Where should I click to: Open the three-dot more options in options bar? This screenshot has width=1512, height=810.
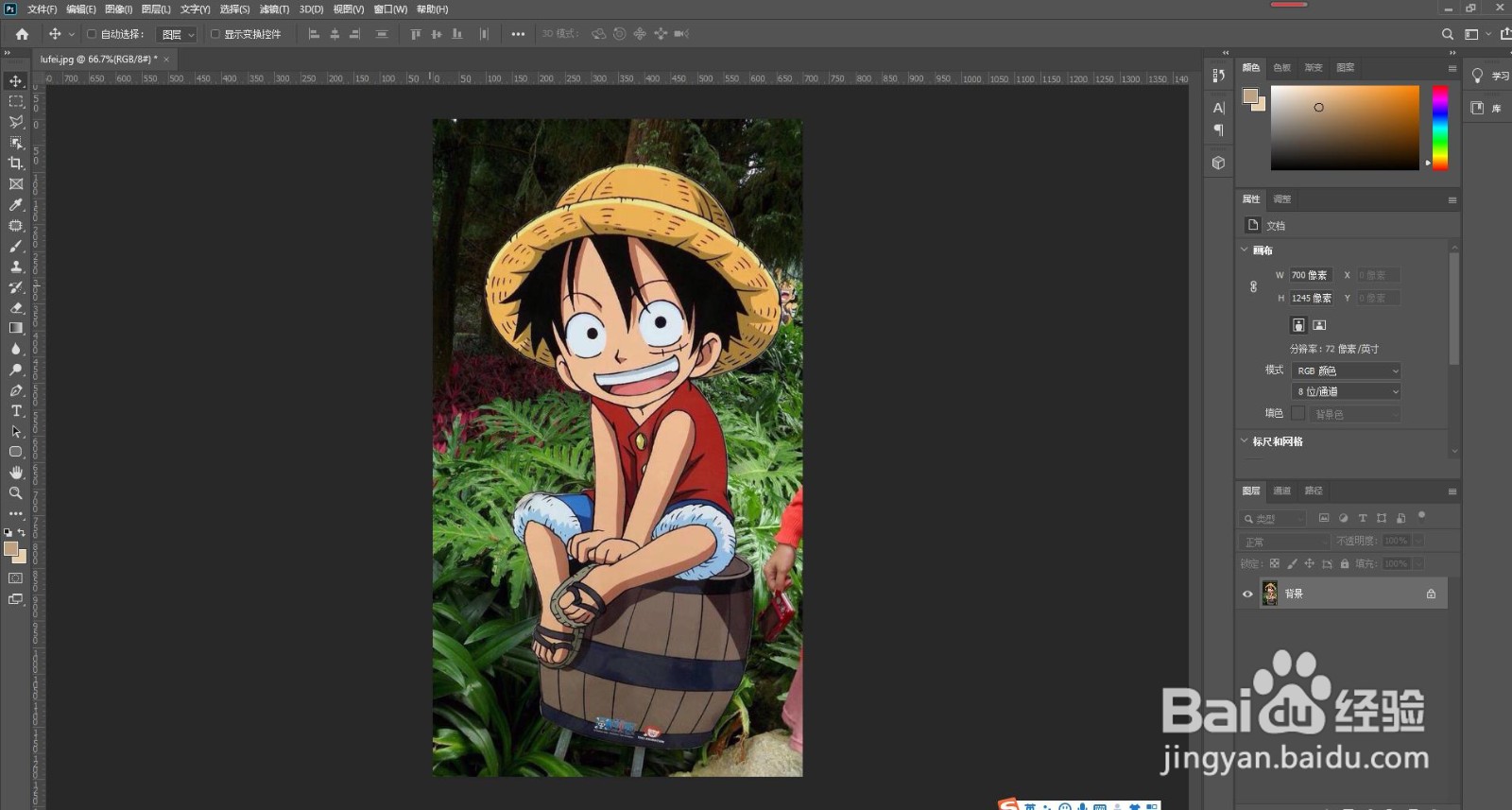[518, 34]
